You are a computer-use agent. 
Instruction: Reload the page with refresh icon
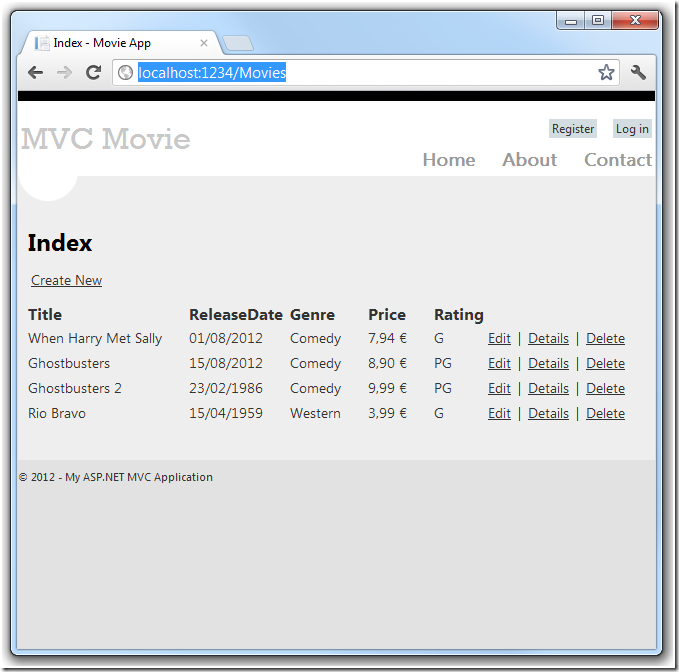tap(93, 72)
